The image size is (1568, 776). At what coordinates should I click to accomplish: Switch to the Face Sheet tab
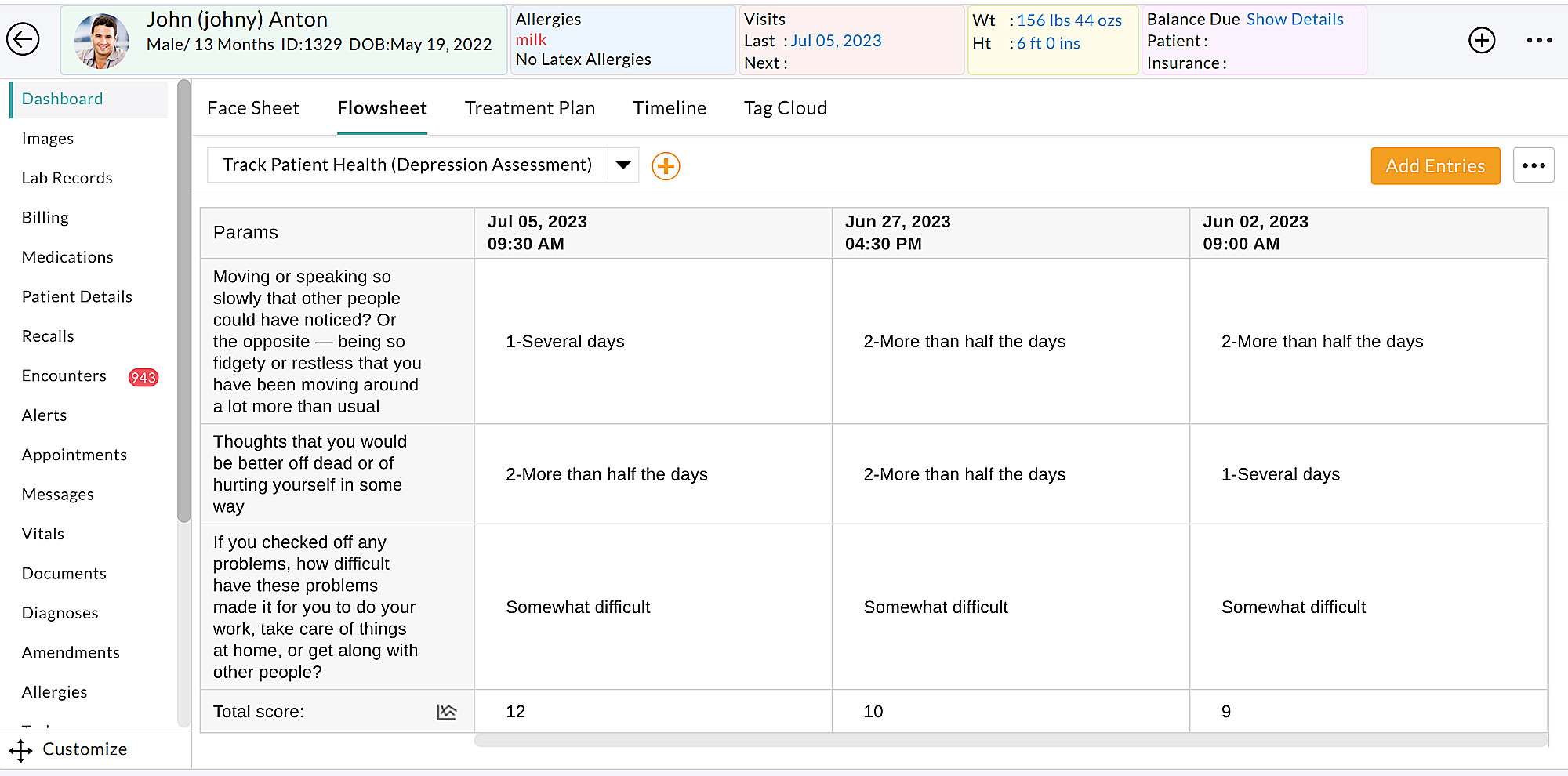pyautogui.click(x=252, y=108)
